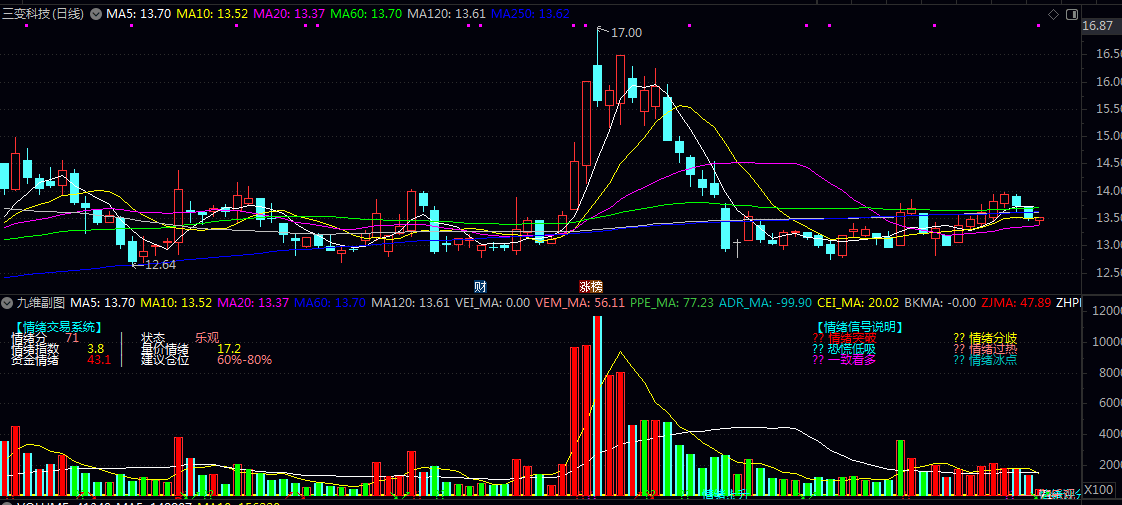1122x505 pixels.
Task: Click the 恐慌低吸 legend entry
Action: click(x=844, y=349)
